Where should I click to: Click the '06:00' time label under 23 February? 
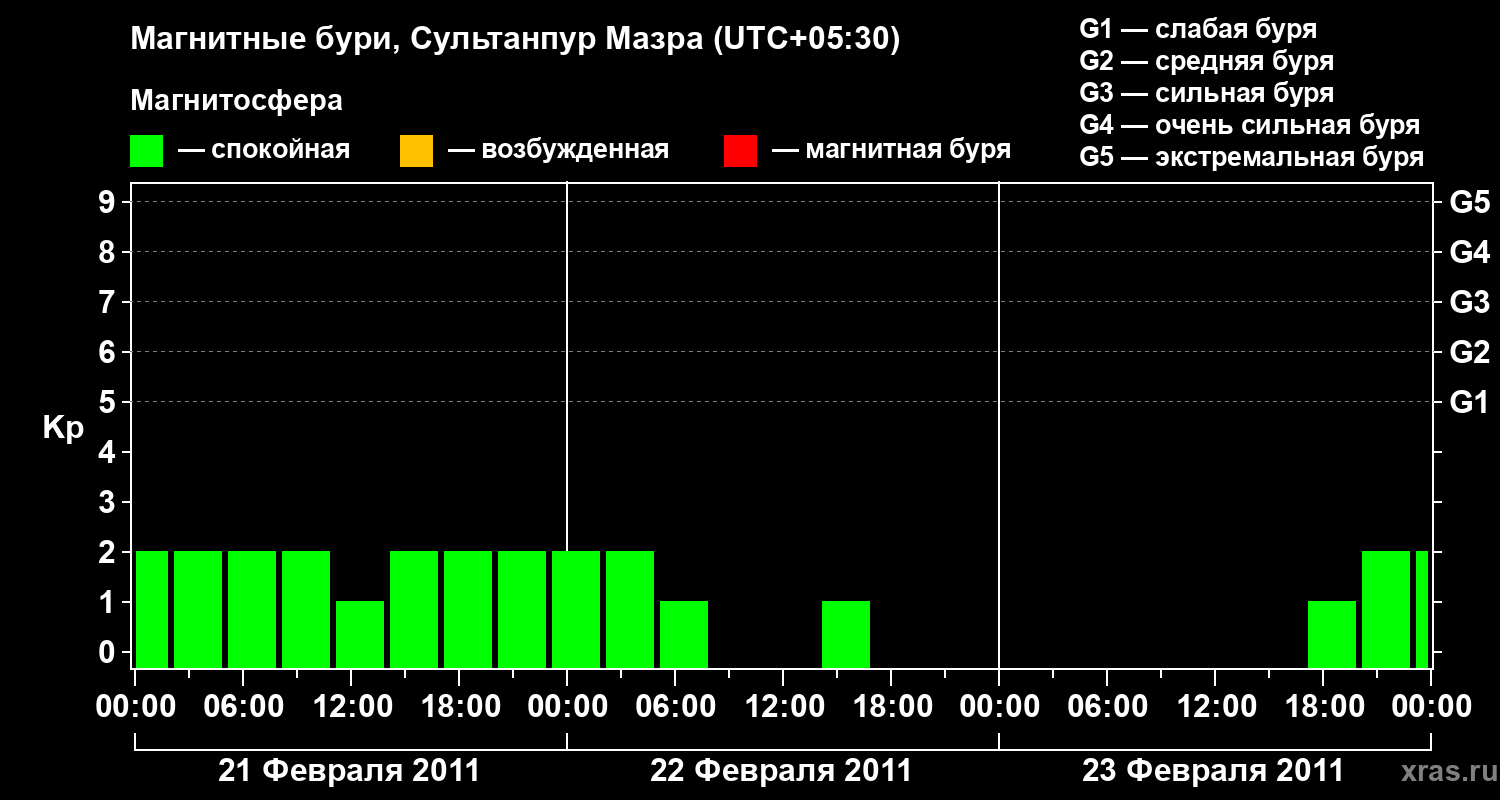click(x=1107, y=707)
